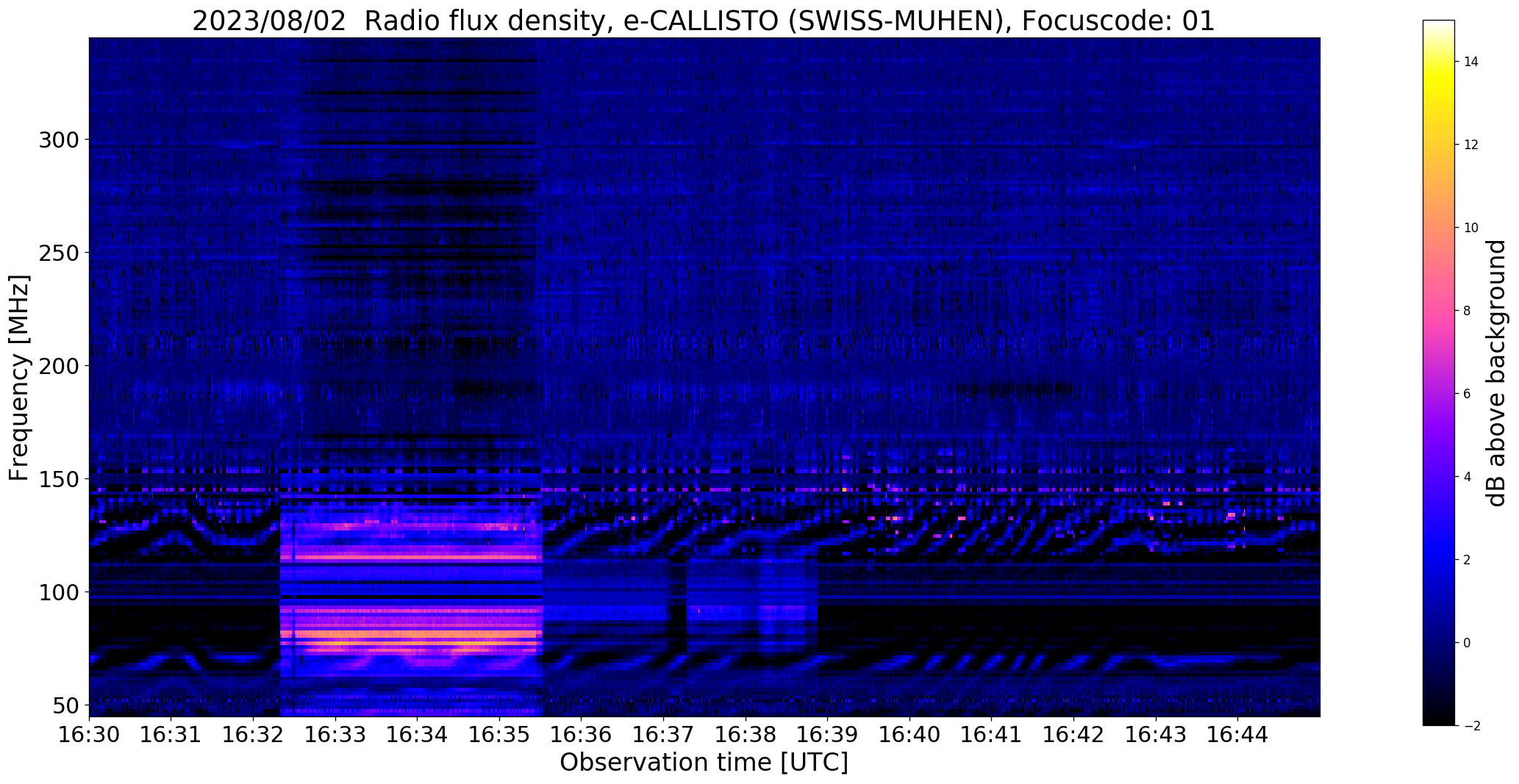The height and width of the screenshot is (784, 1519).
Task: Click the 16:31 time tick label
Action: (171, 734)
